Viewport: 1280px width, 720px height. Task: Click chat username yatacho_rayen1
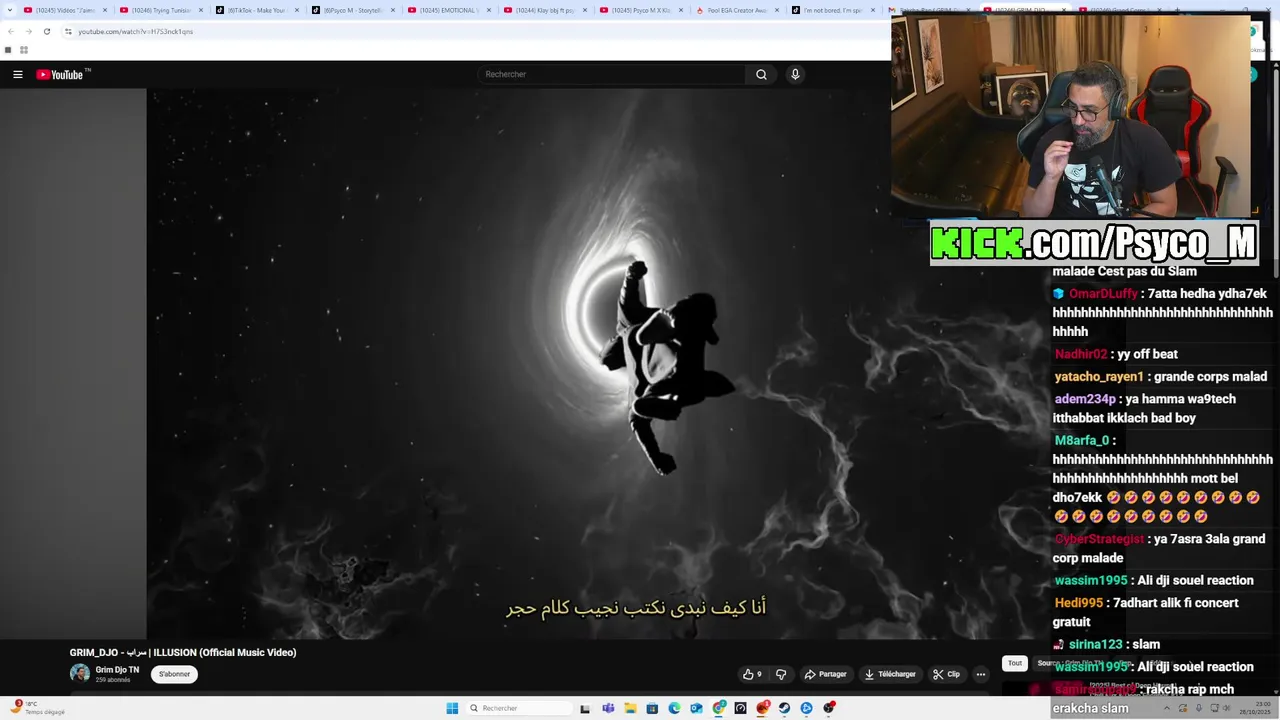point(1099,377)
